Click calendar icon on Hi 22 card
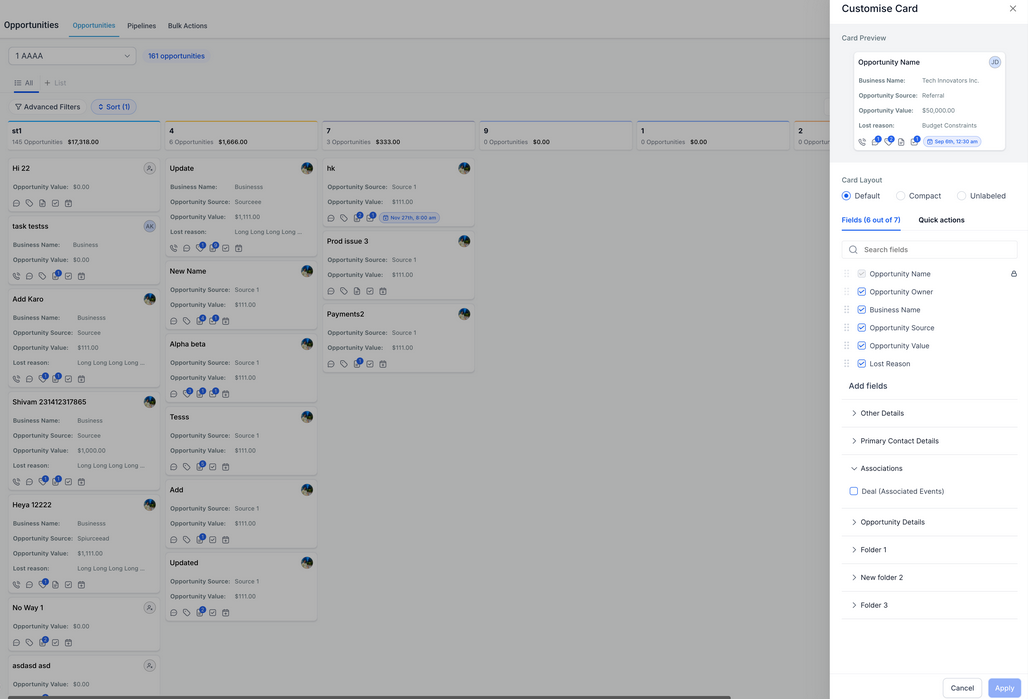The width and height of the screenshot is (1028, 699). pos(68,203)
